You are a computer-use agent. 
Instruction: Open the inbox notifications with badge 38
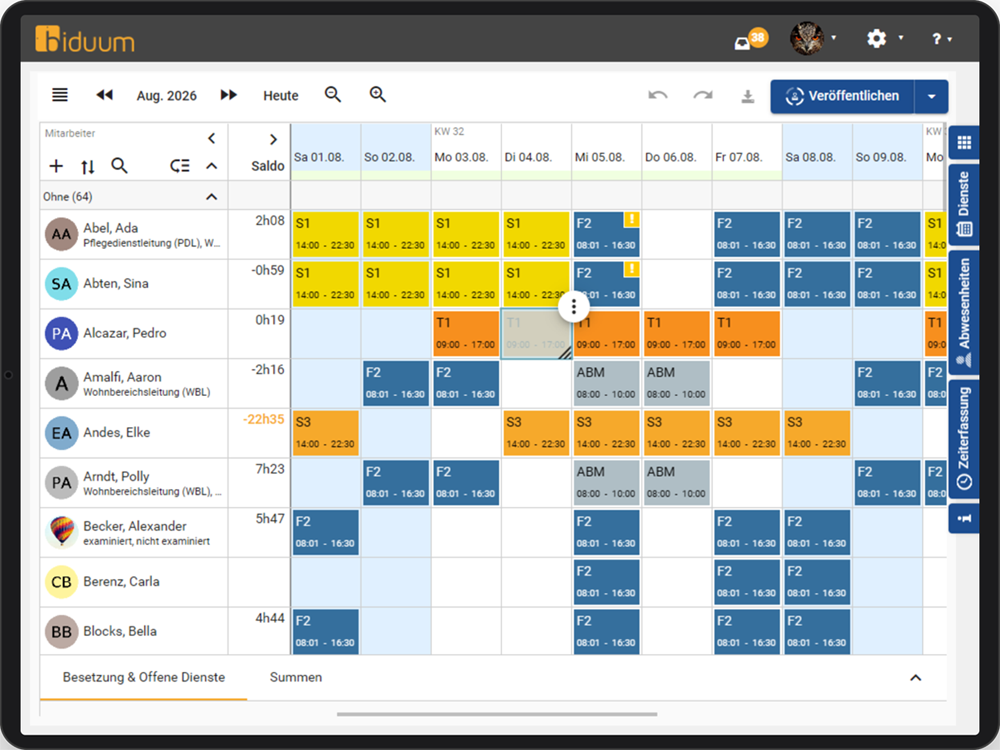751,40
